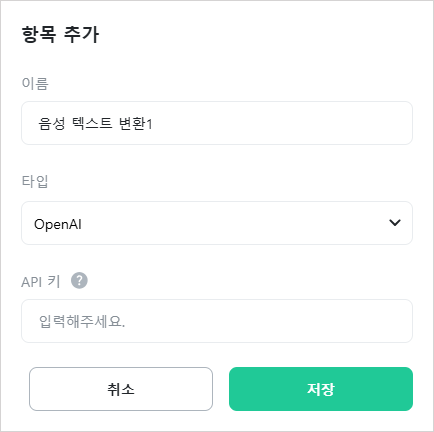The height and width of the screenshot is (432, 434).
Task: Show the API key tooltip via gray ? icon
Action: 79,281
